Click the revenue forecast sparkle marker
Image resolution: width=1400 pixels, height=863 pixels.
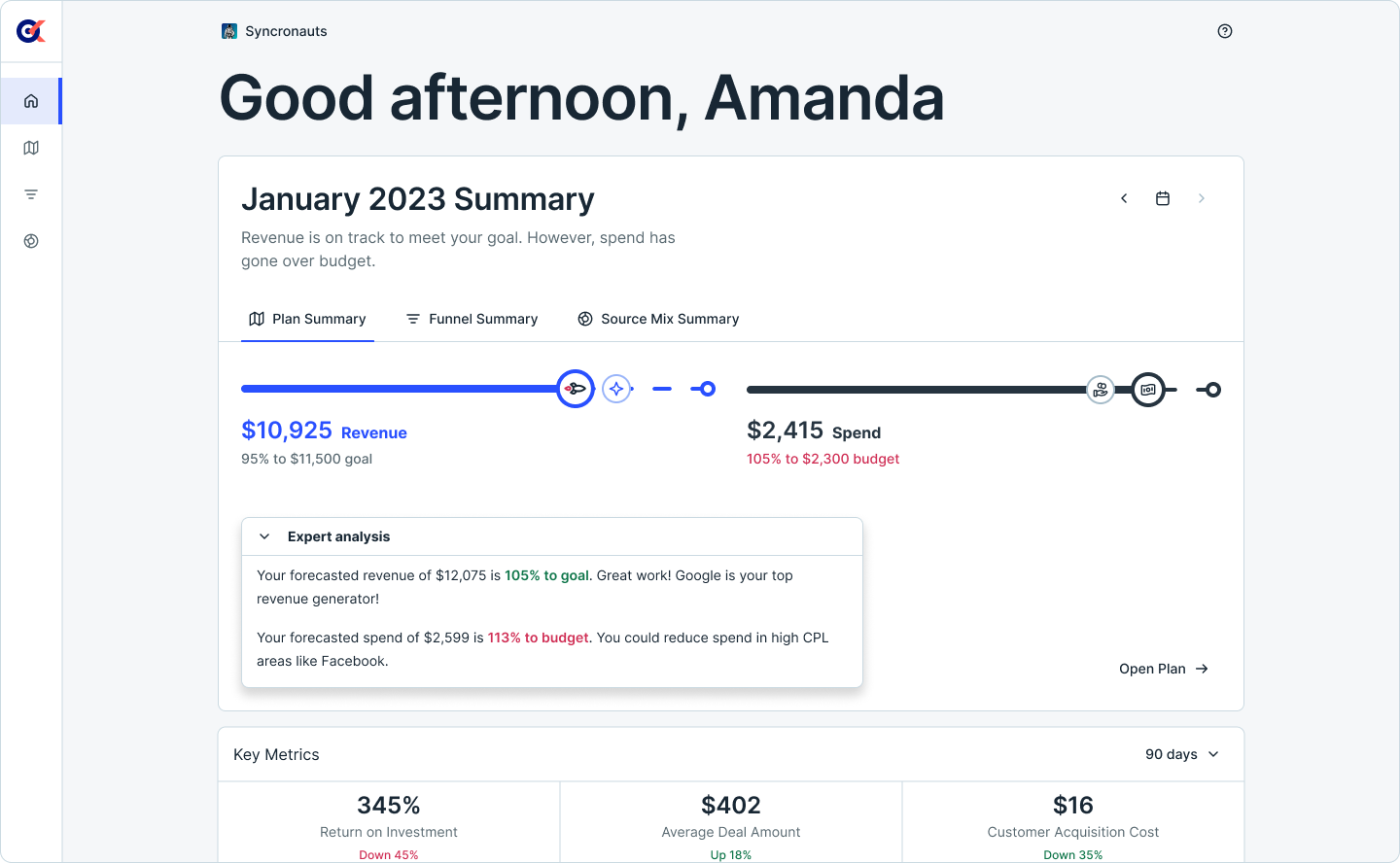(x=616, y=389)
